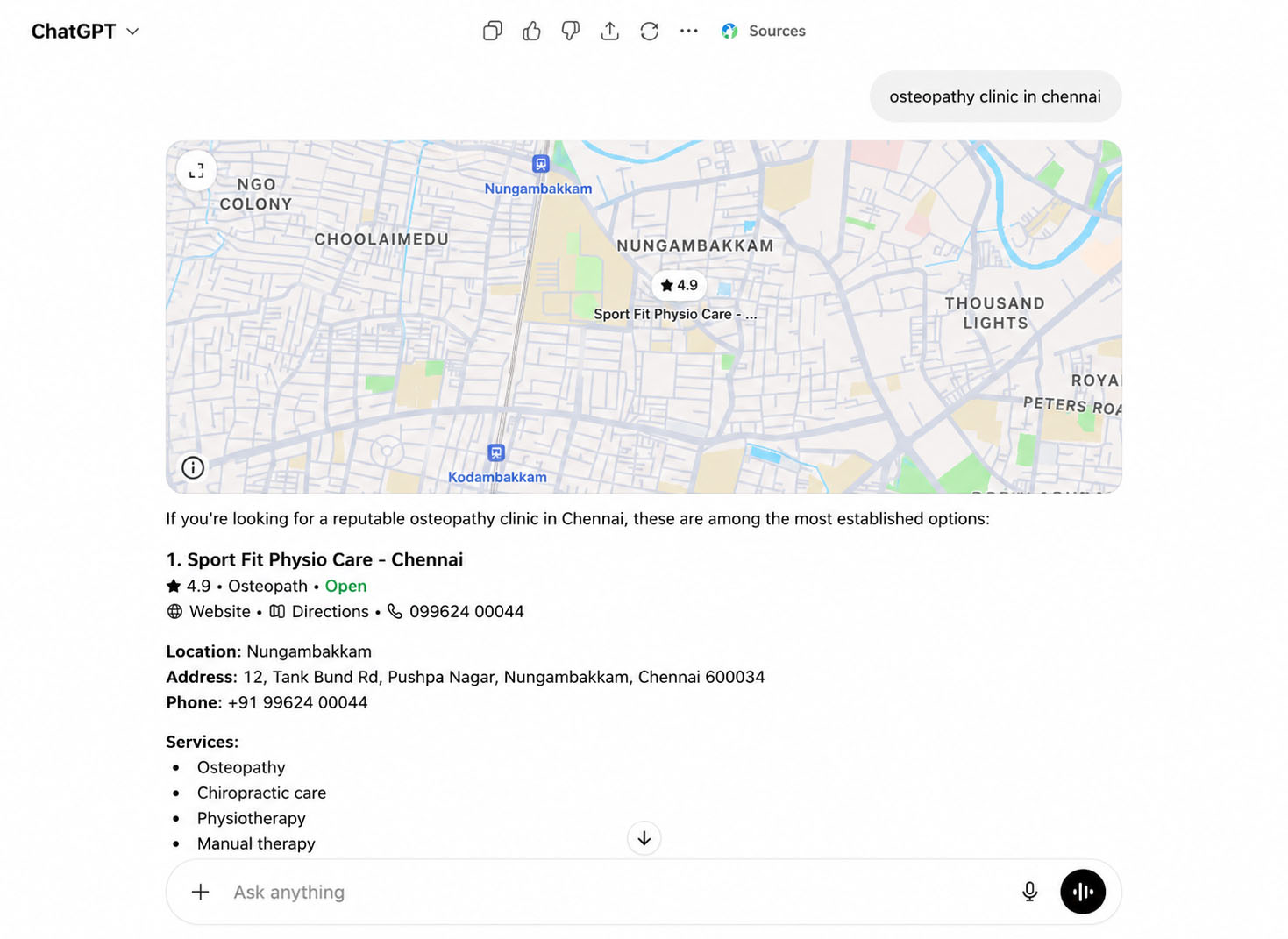Click the NGO COLONY map label

[x=256, y=194]
